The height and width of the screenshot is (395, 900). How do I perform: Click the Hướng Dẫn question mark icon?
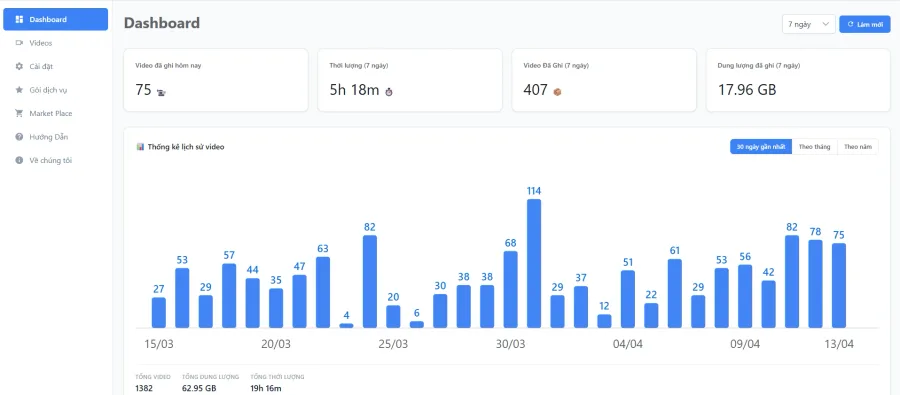[19, 137]
